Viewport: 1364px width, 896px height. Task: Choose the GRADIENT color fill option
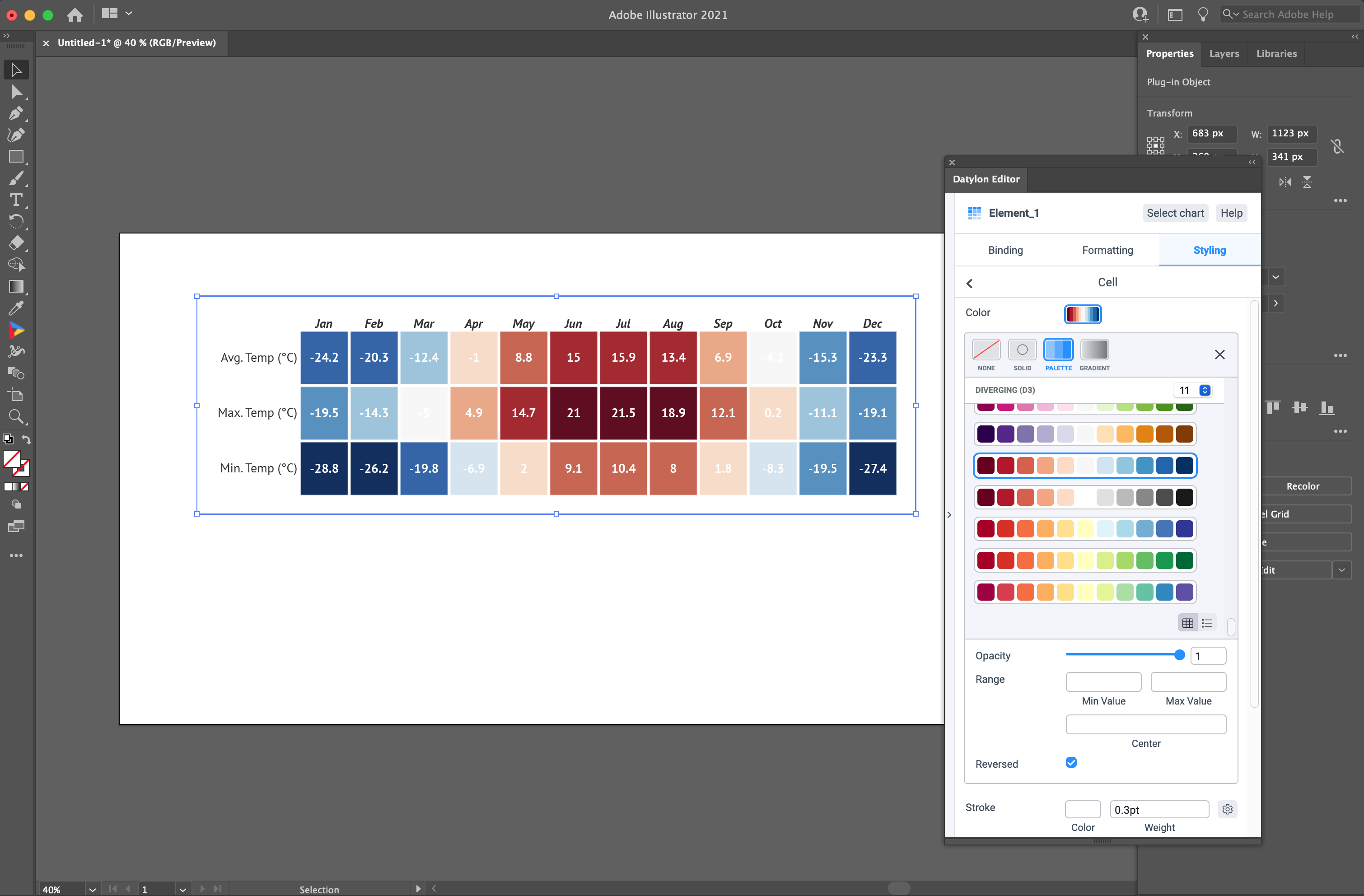tap(1093, 350)
